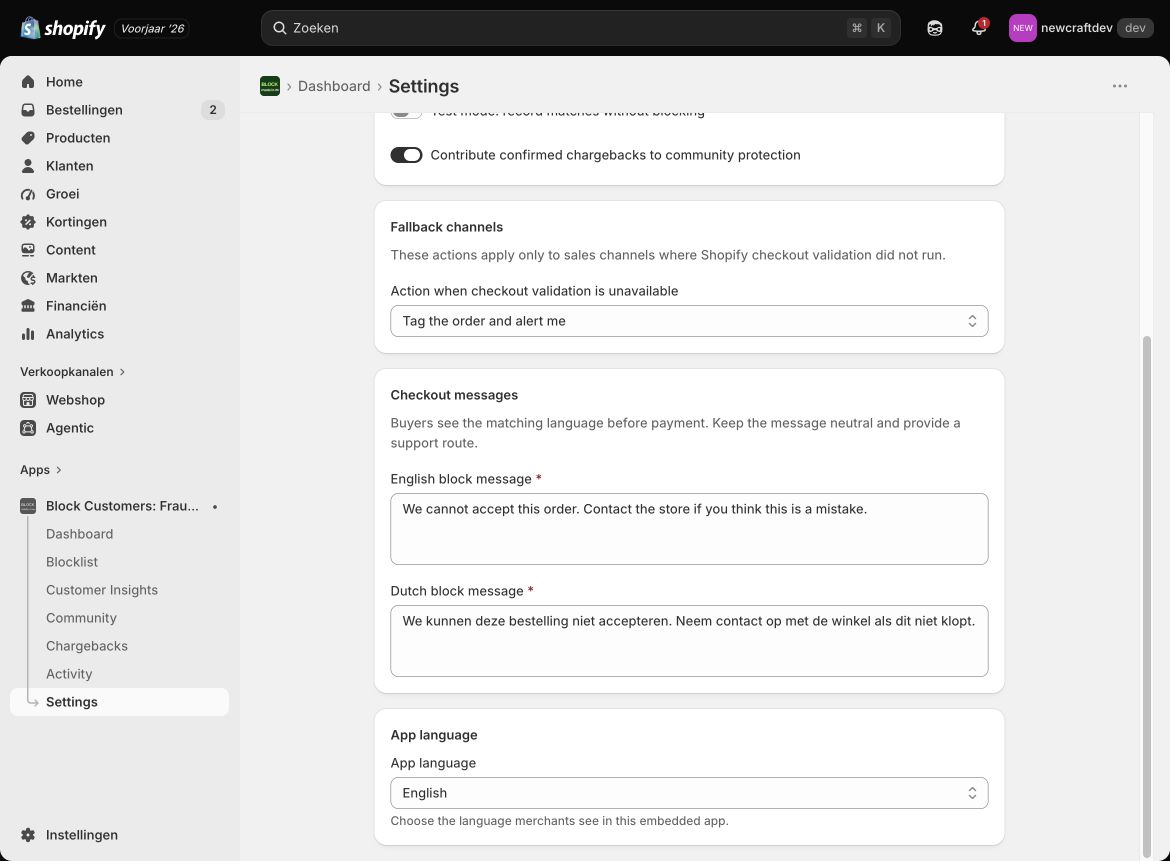The image size is (1170, 861).
Task: Open the App language dropdown
Action: pos(689,793)
